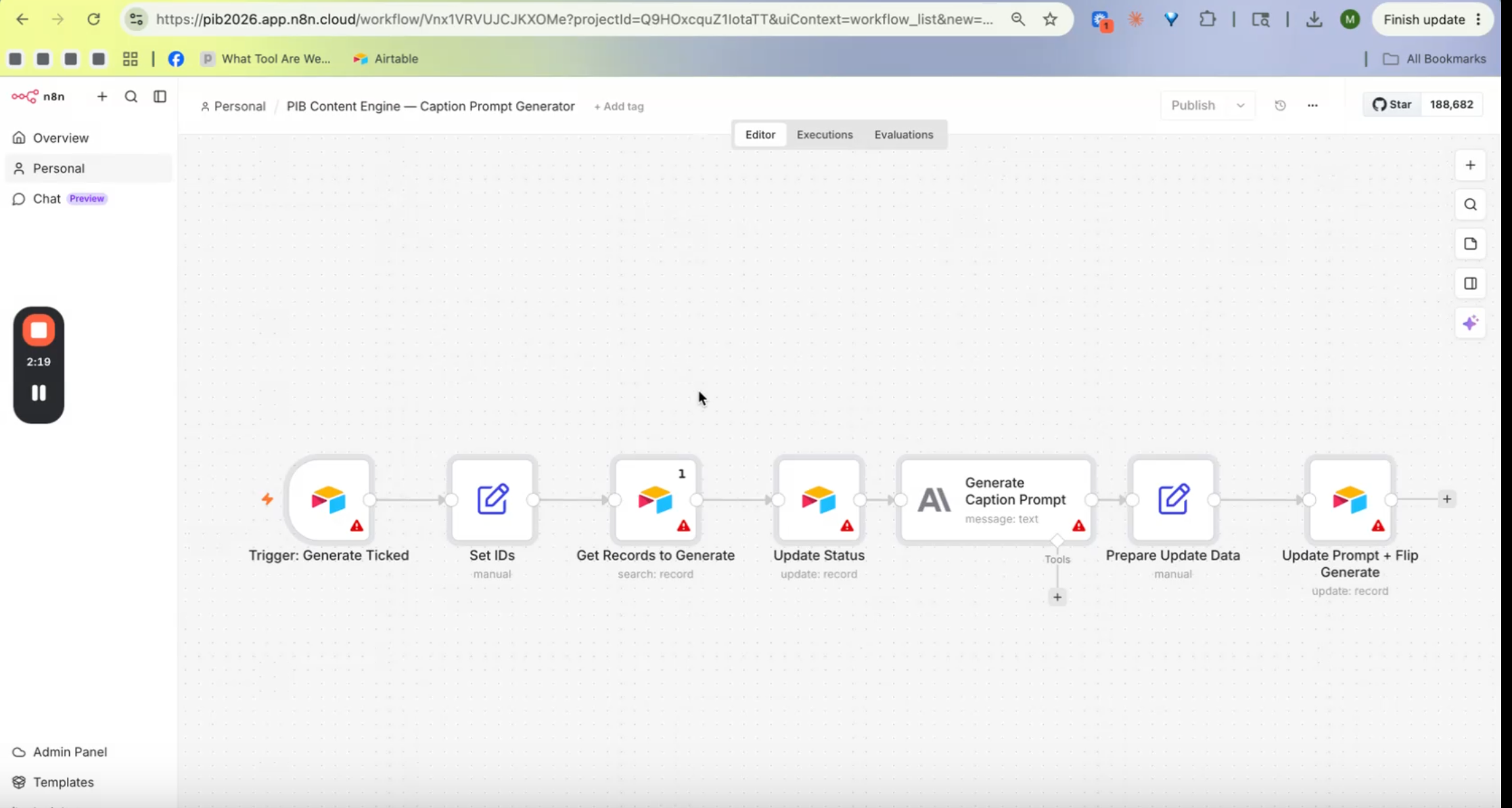Create new item with sidebar plus icon

tap(102, 97)
